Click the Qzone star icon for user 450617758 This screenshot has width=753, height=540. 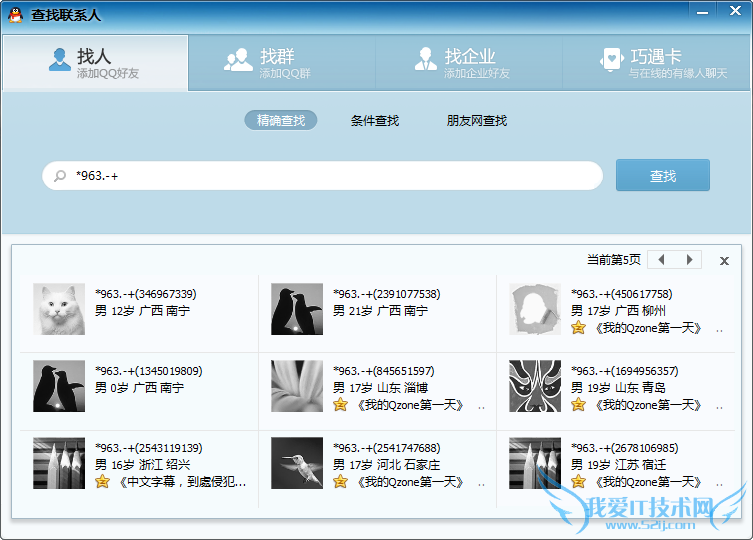tap(578, 328)
